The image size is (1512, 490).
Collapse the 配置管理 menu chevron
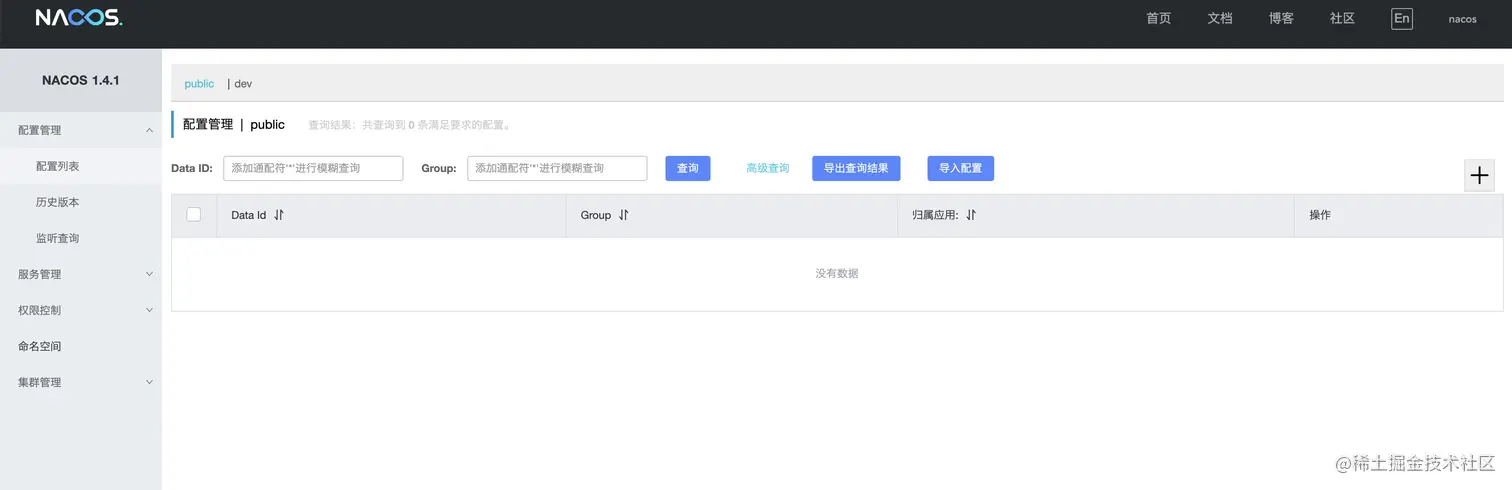(149, 130)
